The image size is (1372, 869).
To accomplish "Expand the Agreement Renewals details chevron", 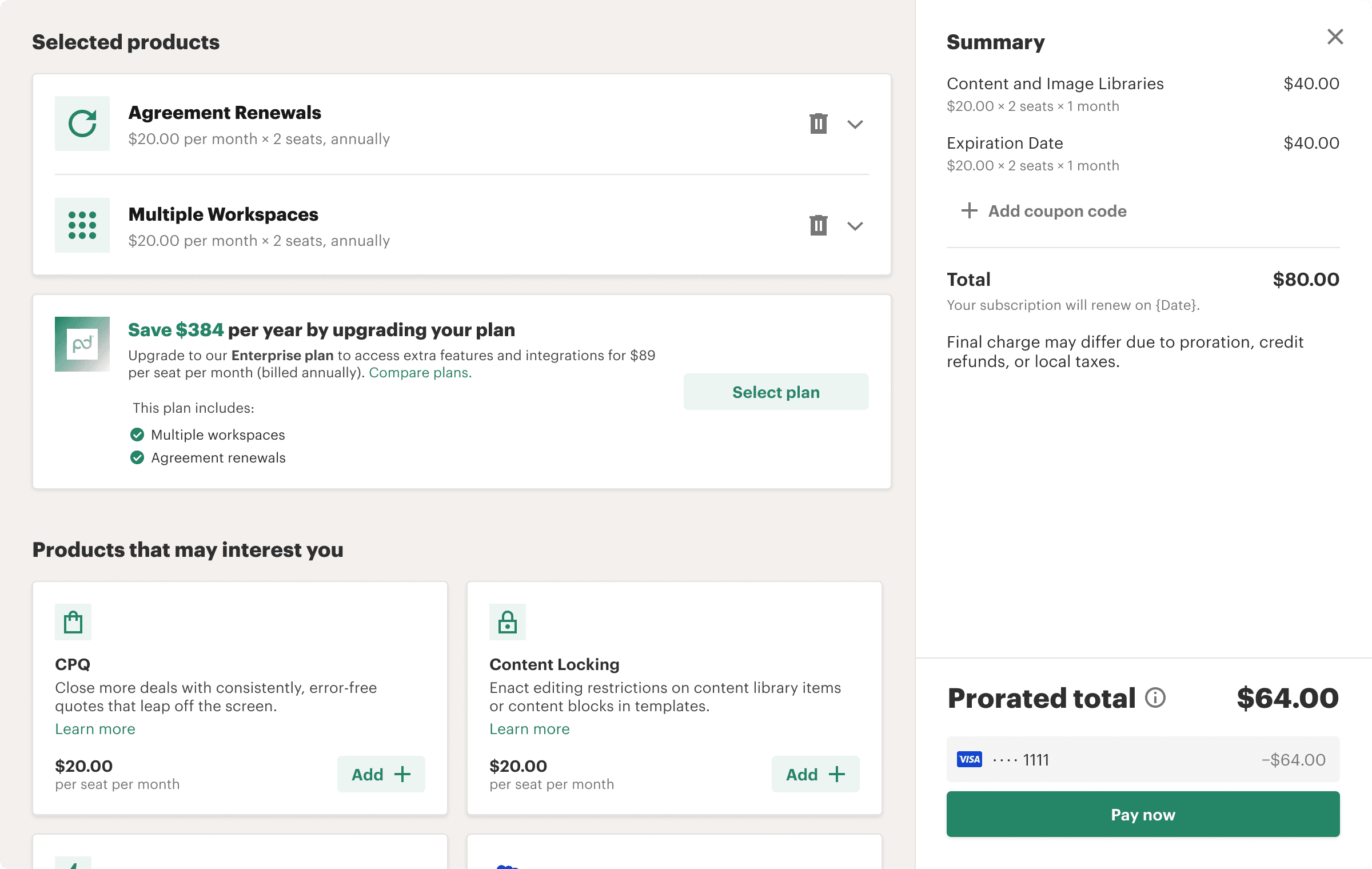I will tap(855, 124).
